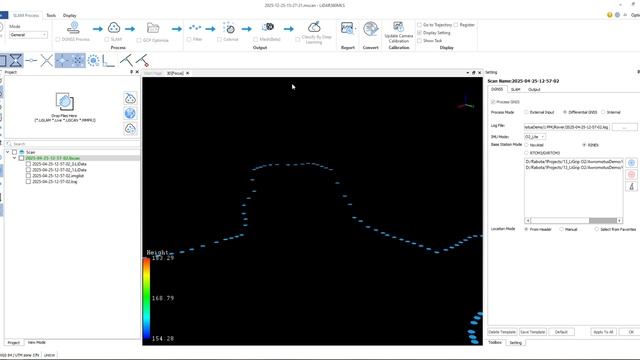Screen dimensions: 640x360
Task: Select the branching line tool
Action: (126, 60)
